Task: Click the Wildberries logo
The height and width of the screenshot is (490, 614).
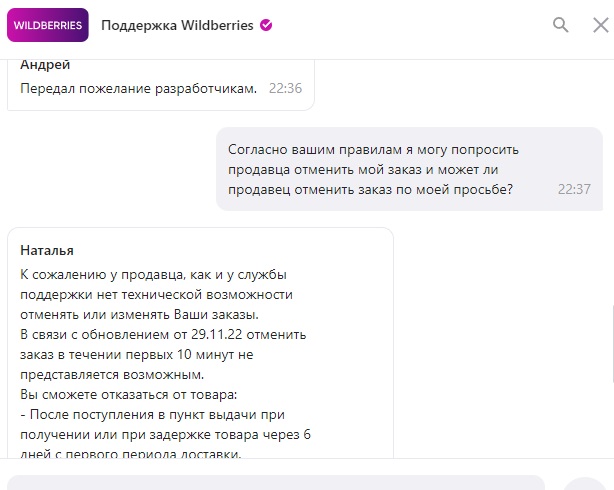Action: [47, 25]
